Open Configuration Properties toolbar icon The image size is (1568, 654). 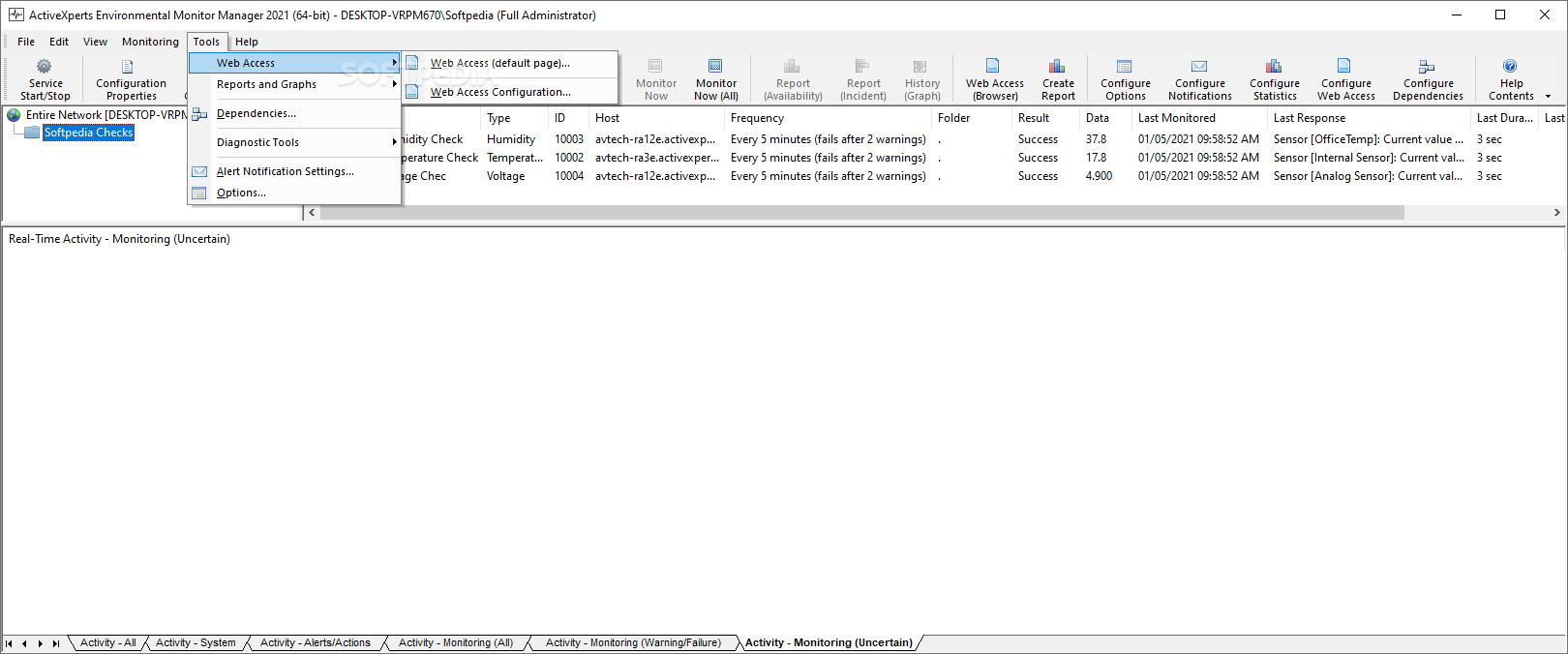click(x=127, y=67)
